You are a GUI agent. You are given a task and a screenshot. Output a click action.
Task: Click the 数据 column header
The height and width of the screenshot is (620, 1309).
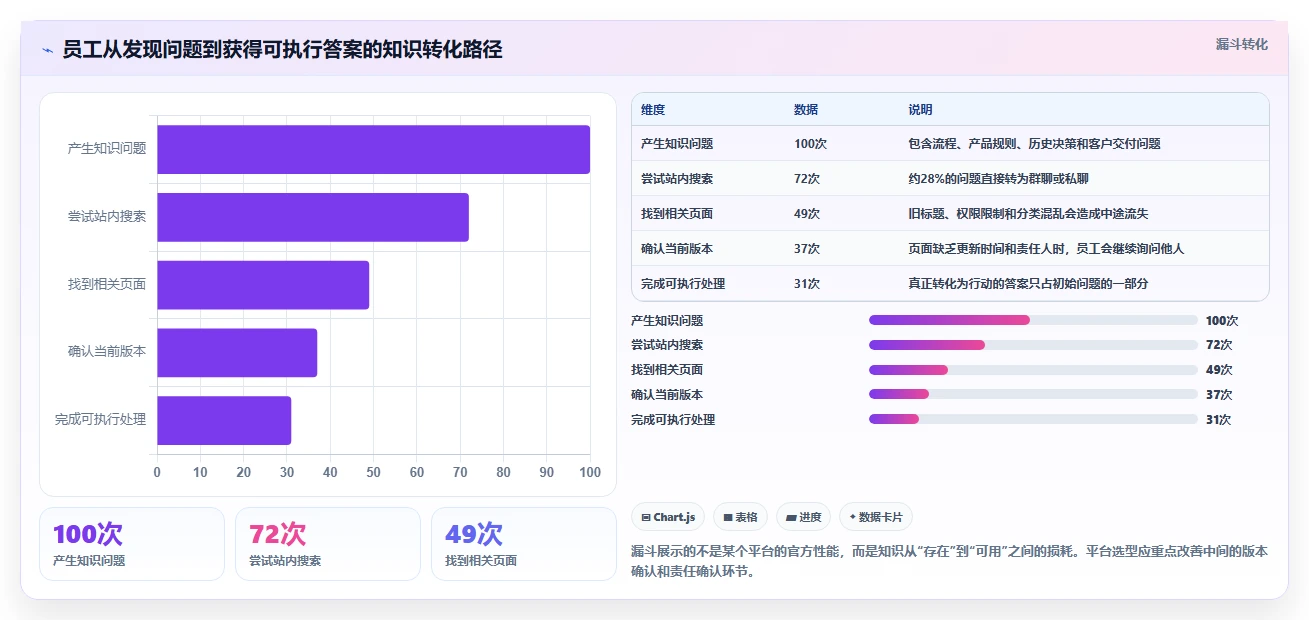pos(806,110)
